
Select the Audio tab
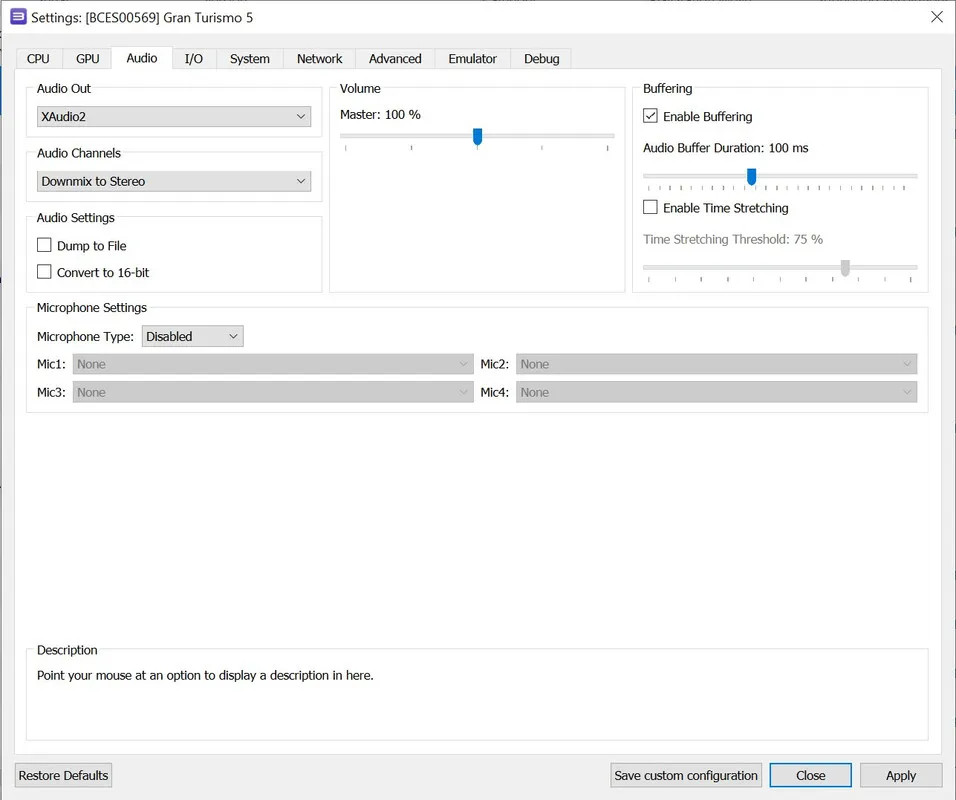pyautogui.click(x=141, y=58)
